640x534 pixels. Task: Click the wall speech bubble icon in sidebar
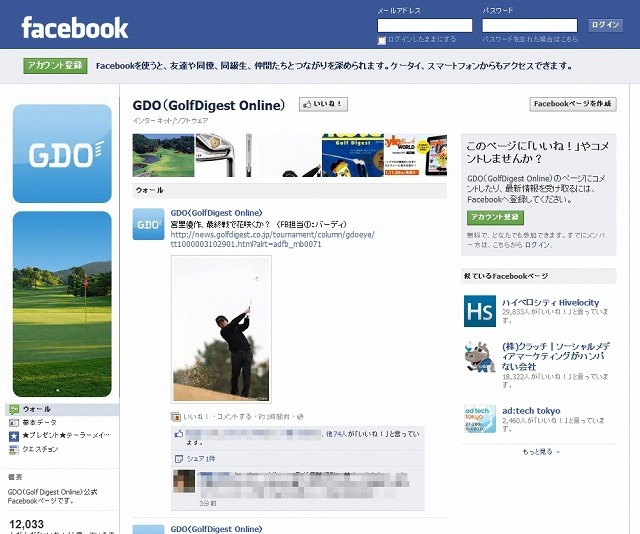14,409
